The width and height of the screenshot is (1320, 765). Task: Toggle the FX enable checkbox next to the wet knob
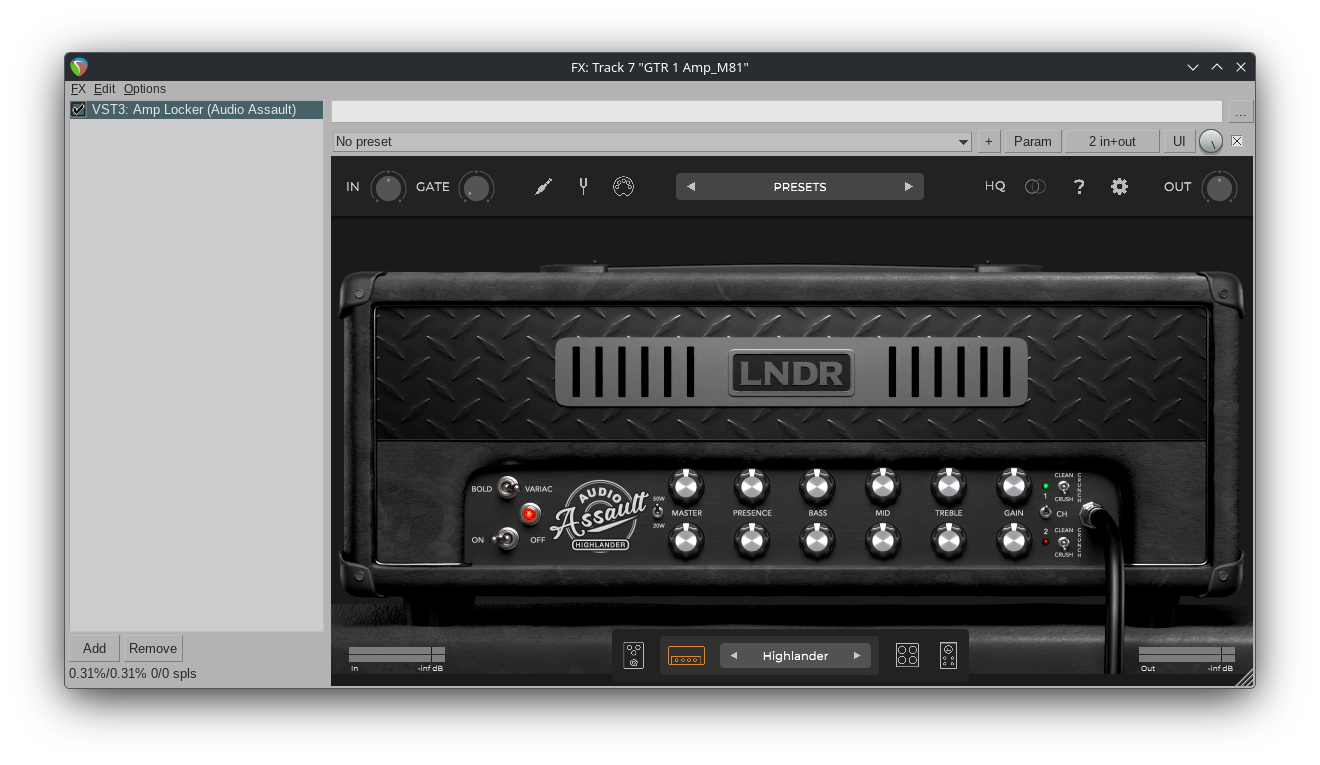(1237, 141)
